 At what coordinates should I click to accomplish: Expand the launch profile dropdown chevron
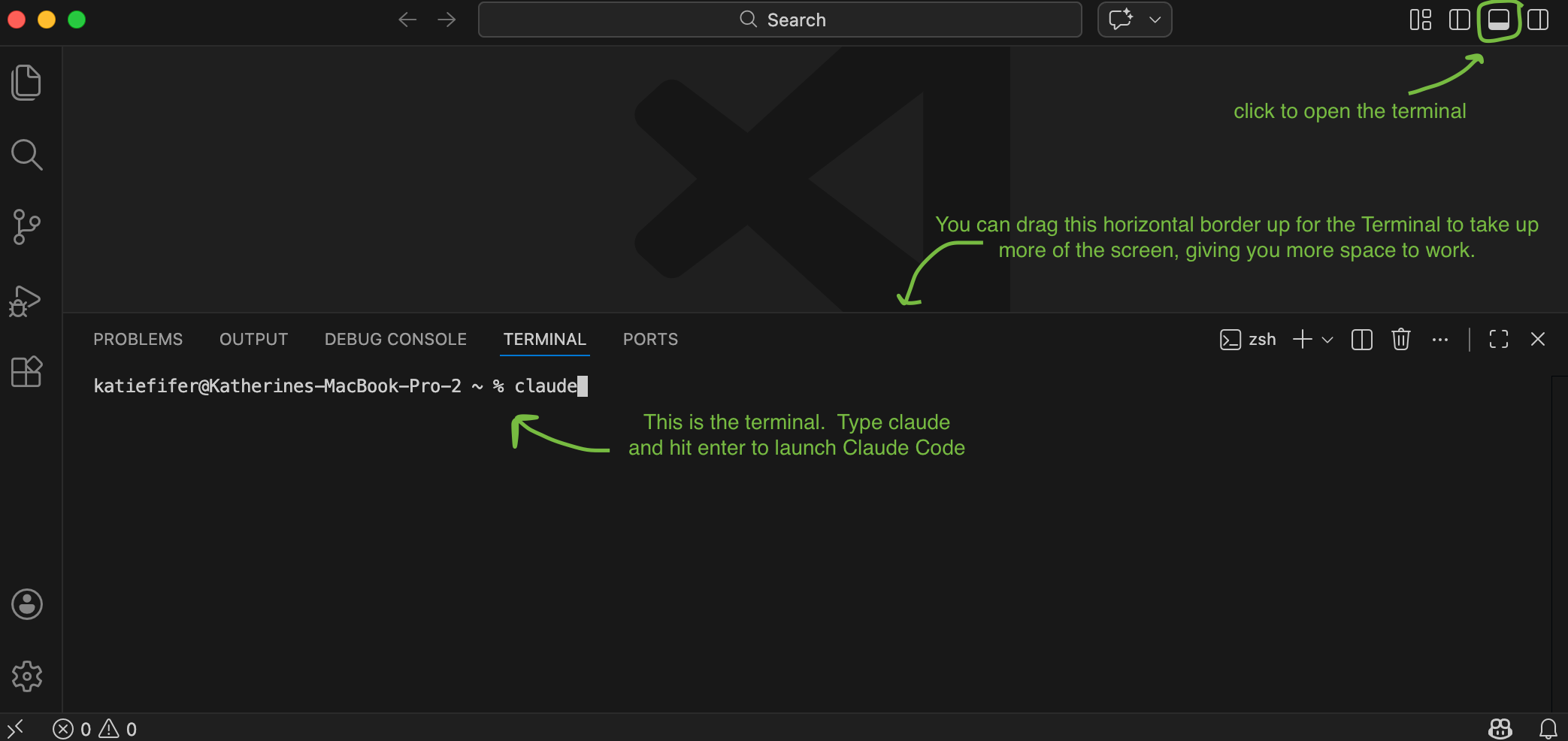coord(1327,340)
